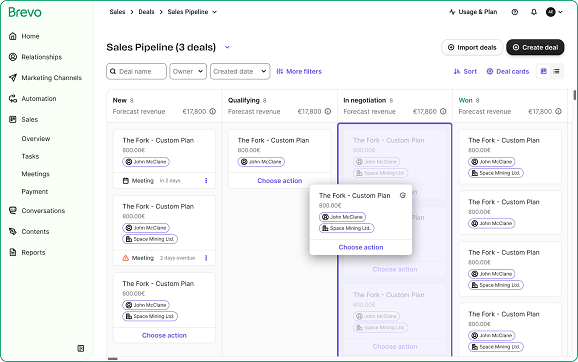The width and height of the screenshot is (578, 362).
Task: Open the notifications bell
Action: pos(534,12)
